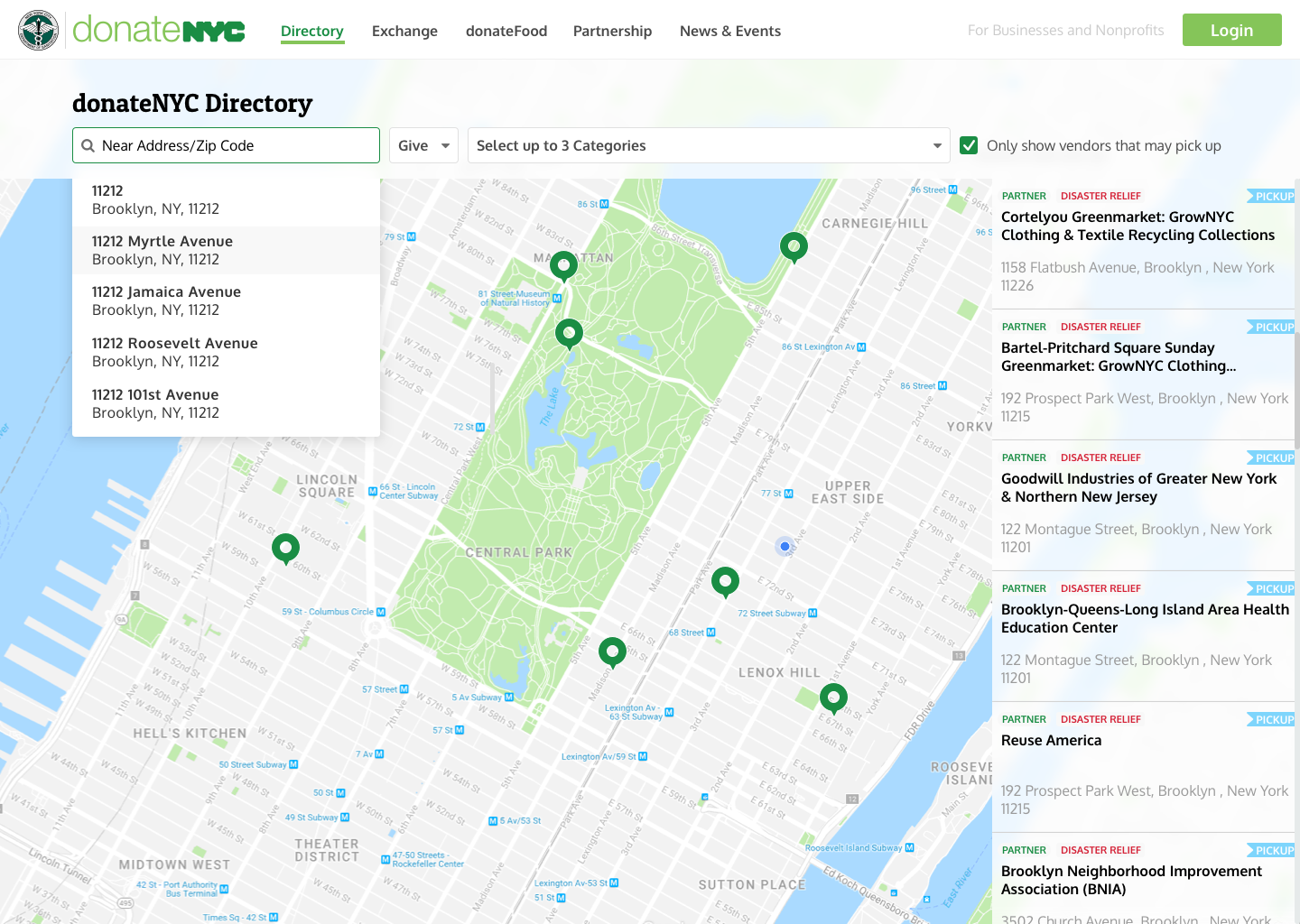Choose the '11212 Jamaica Avenue' suggestion
Screen dimensions: 1300x924
click(x=226, y=300)
